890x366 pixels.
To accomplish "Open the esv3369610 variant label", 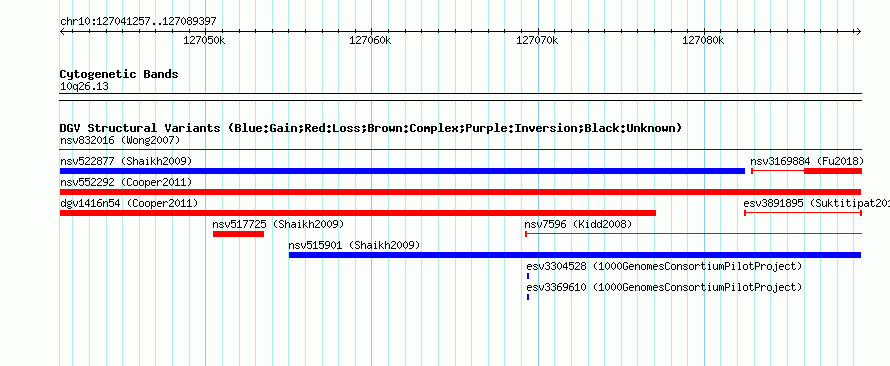I will [x=664, y=287].
